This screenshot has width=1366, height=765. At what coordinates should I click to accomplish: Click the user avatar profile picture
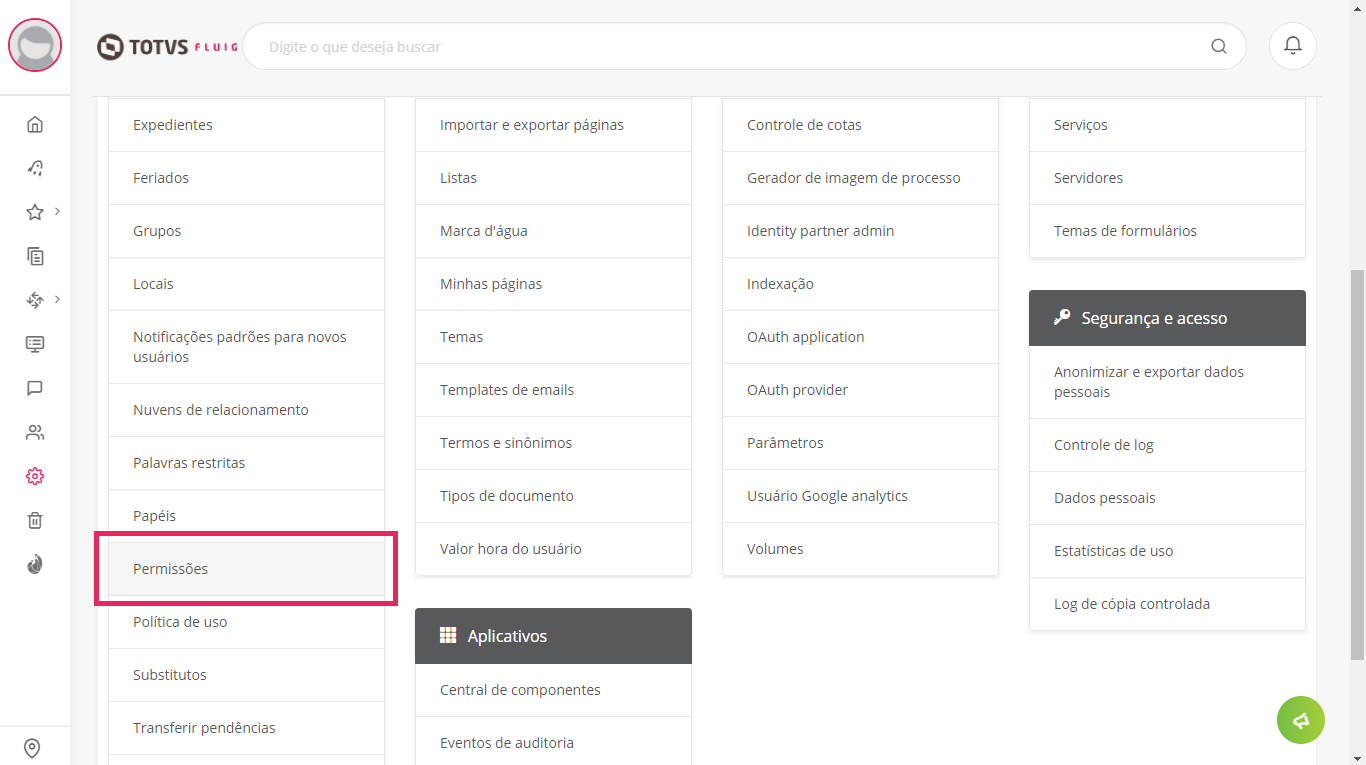tap(35, 46)
